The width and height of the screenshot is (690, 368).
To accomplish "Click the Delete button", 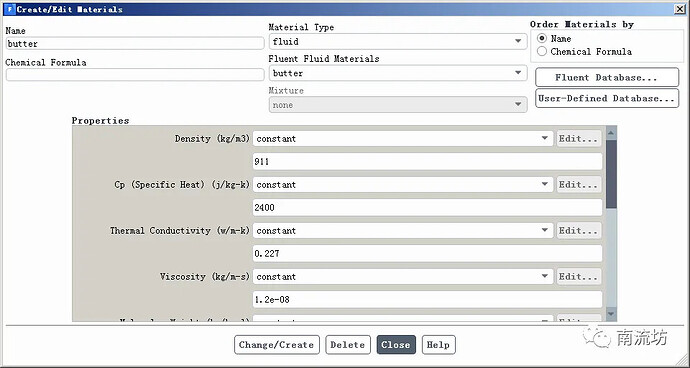I will click(x=348, y=345).
